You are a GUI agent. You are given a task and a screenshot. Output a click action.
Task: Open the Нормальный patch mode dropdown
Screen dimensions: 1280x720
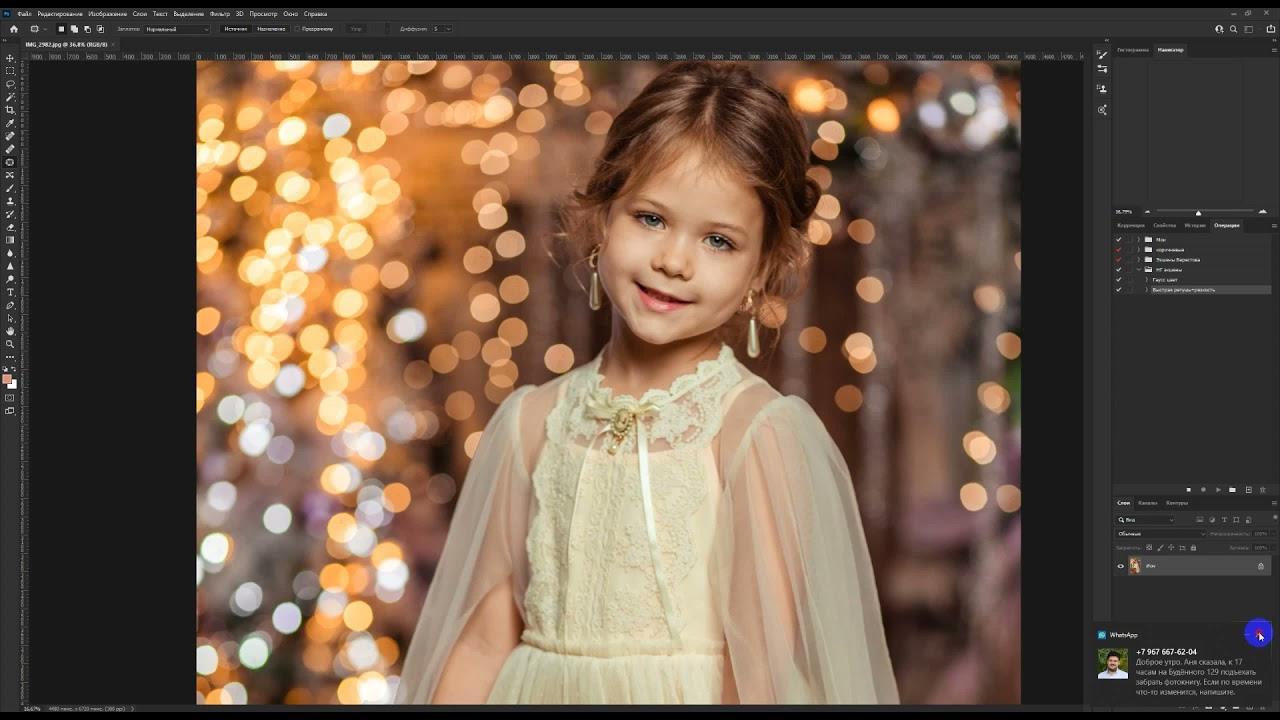click(x=177, y=29)
